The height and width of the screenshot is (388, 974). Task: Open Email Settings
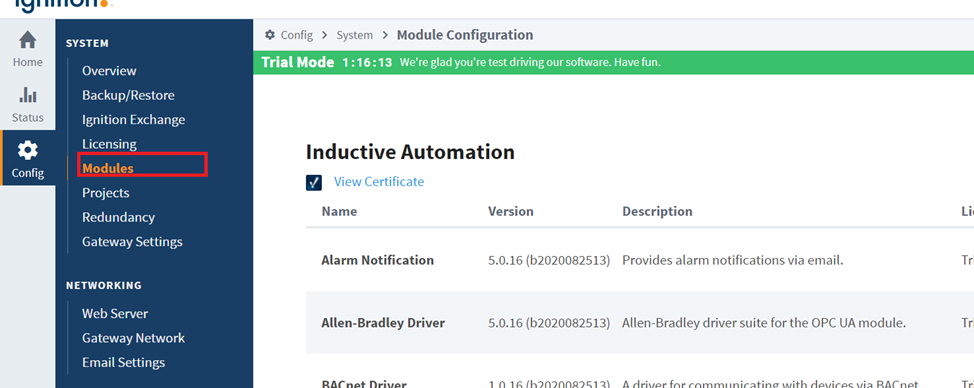[x=124, y=363]
